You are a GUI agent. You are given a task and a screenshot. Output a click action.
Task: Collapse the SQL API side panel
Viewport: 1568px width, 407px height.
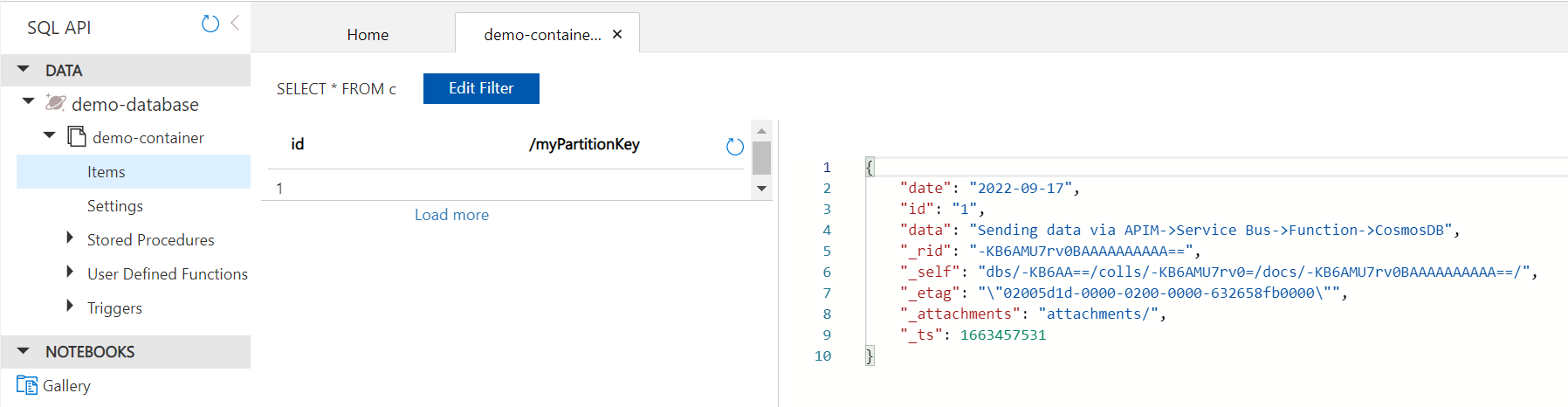(x=235, y=24)
